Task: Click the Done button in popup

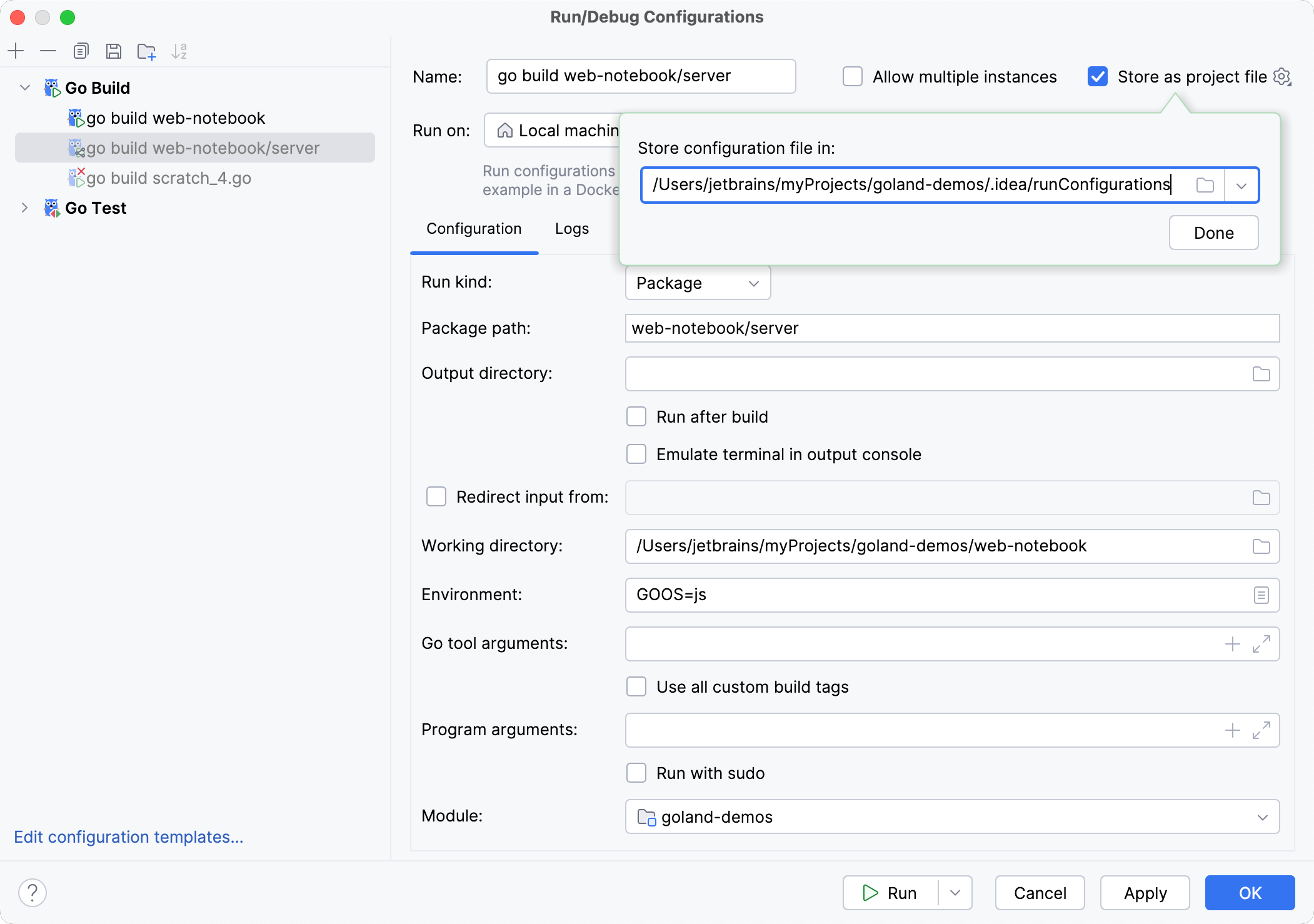Action: 1213,233
